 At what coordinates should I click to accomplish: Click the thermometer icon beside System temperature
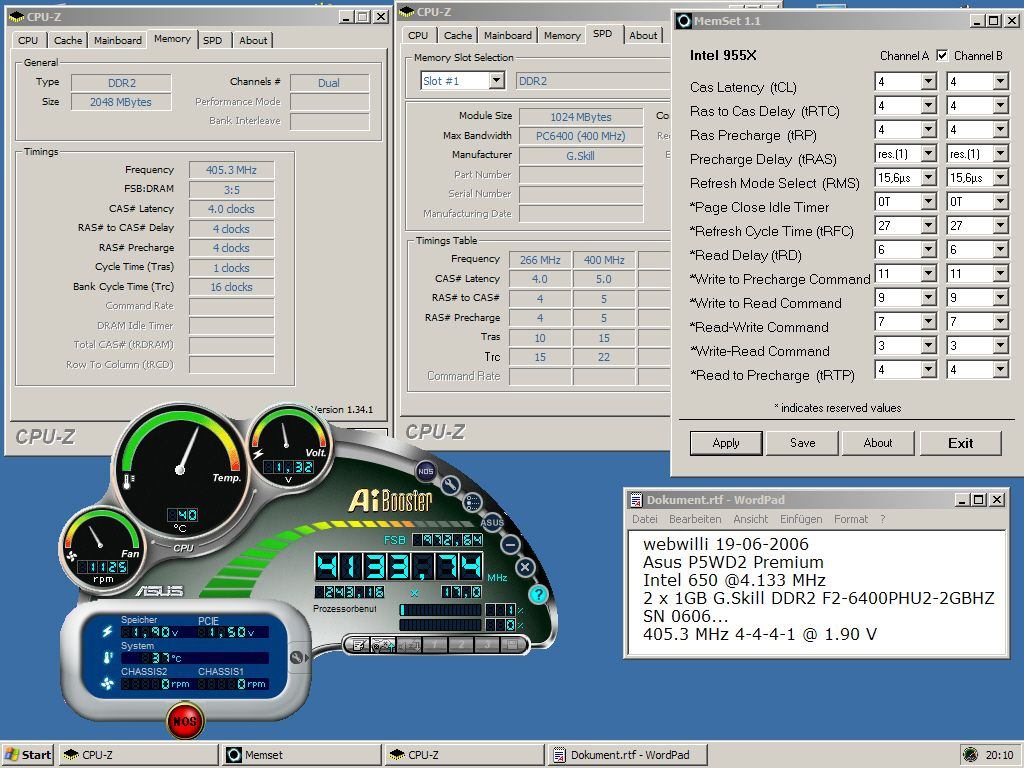107,657
